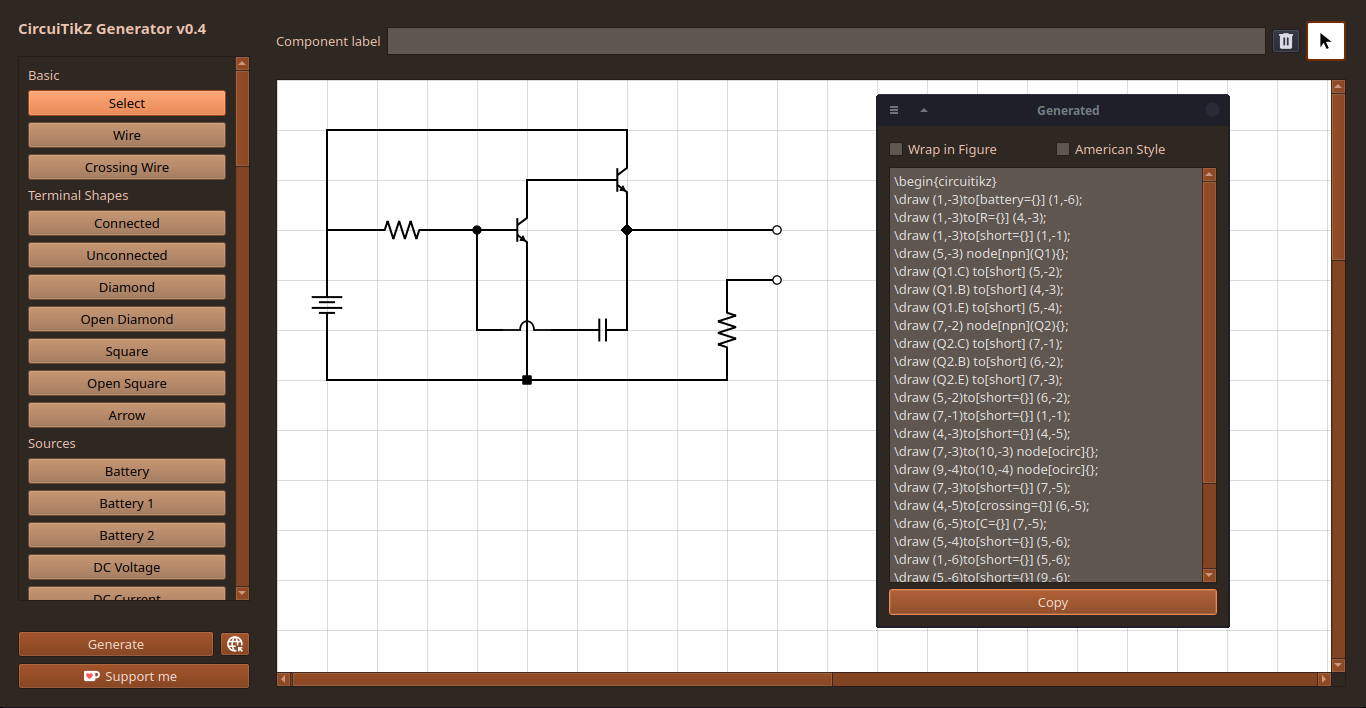Open the language globe icon
The height and width of the screenshot is (708, 1366).
click(x=235, y=644)
